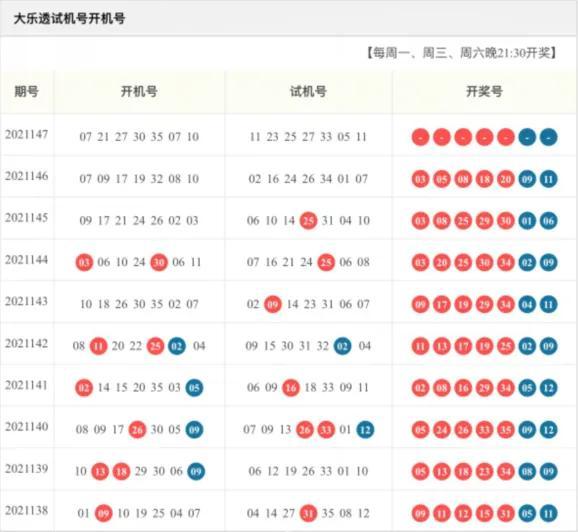Select period number 2021143
This screenshot has width=578, height=532.
27,301
